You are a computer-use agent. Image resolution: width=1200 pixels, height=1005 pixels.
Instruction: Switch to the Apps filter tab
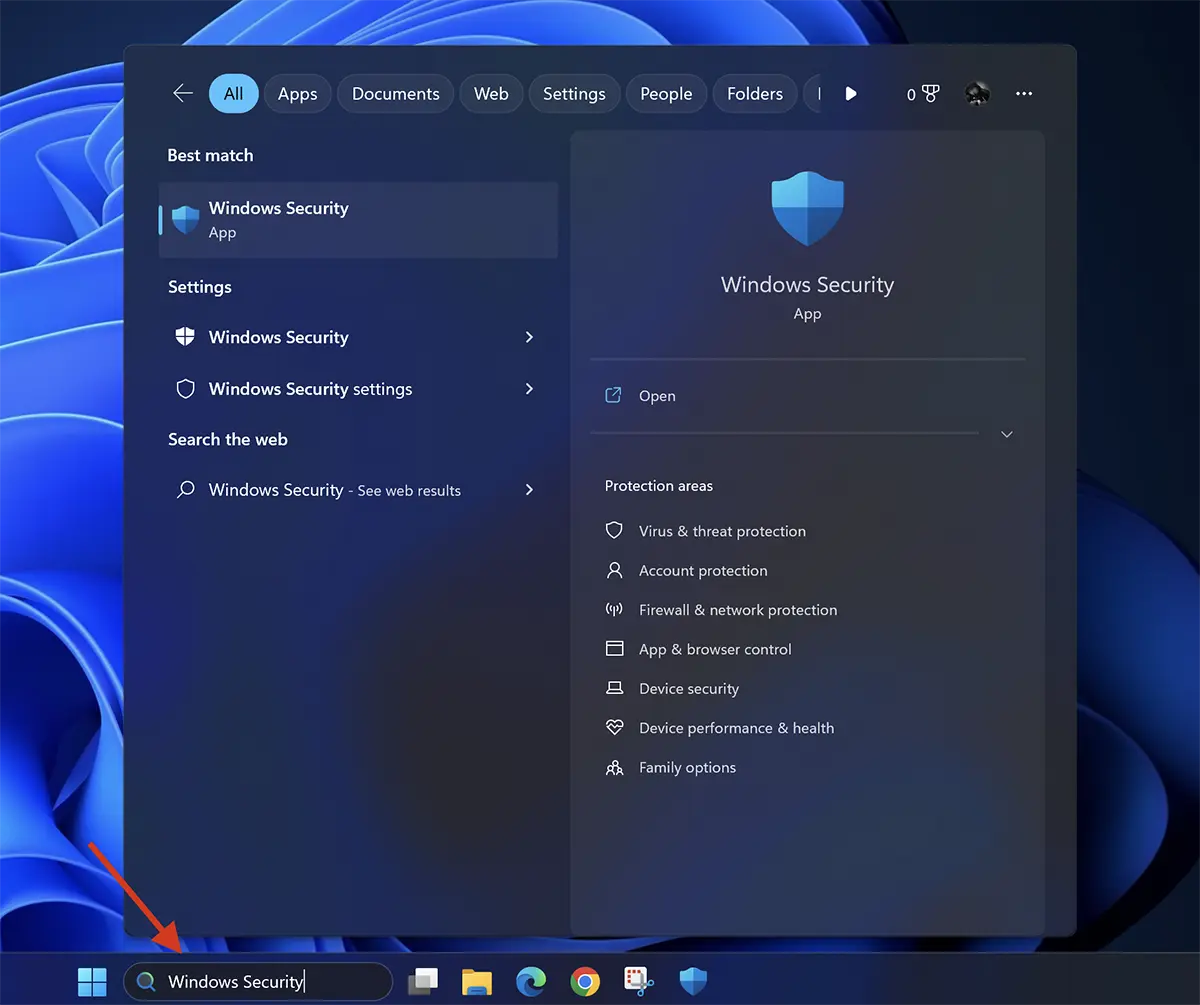pyautogui.click(x=297, y=94)
